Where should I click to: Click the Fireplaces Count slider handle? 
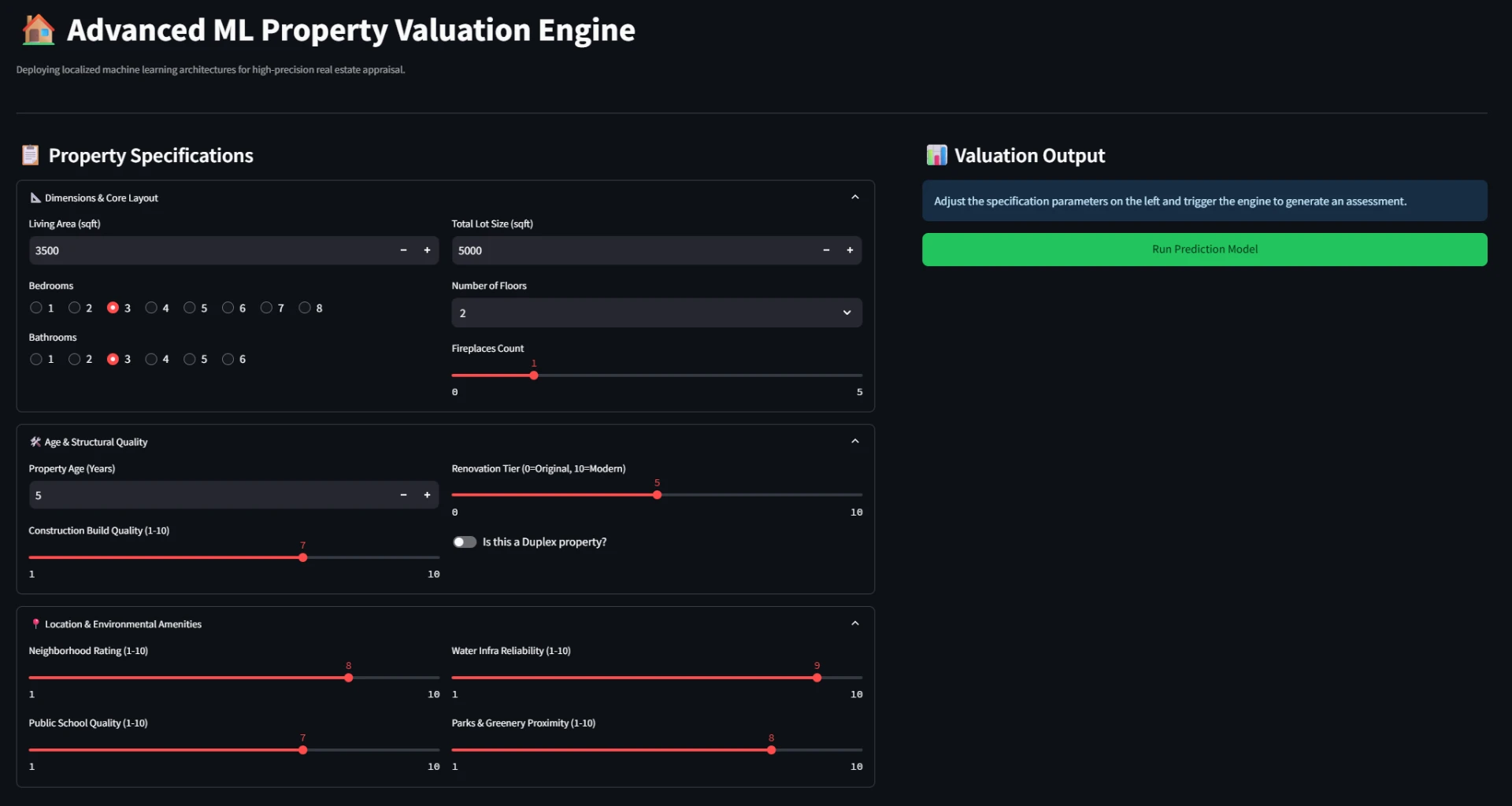534,375
